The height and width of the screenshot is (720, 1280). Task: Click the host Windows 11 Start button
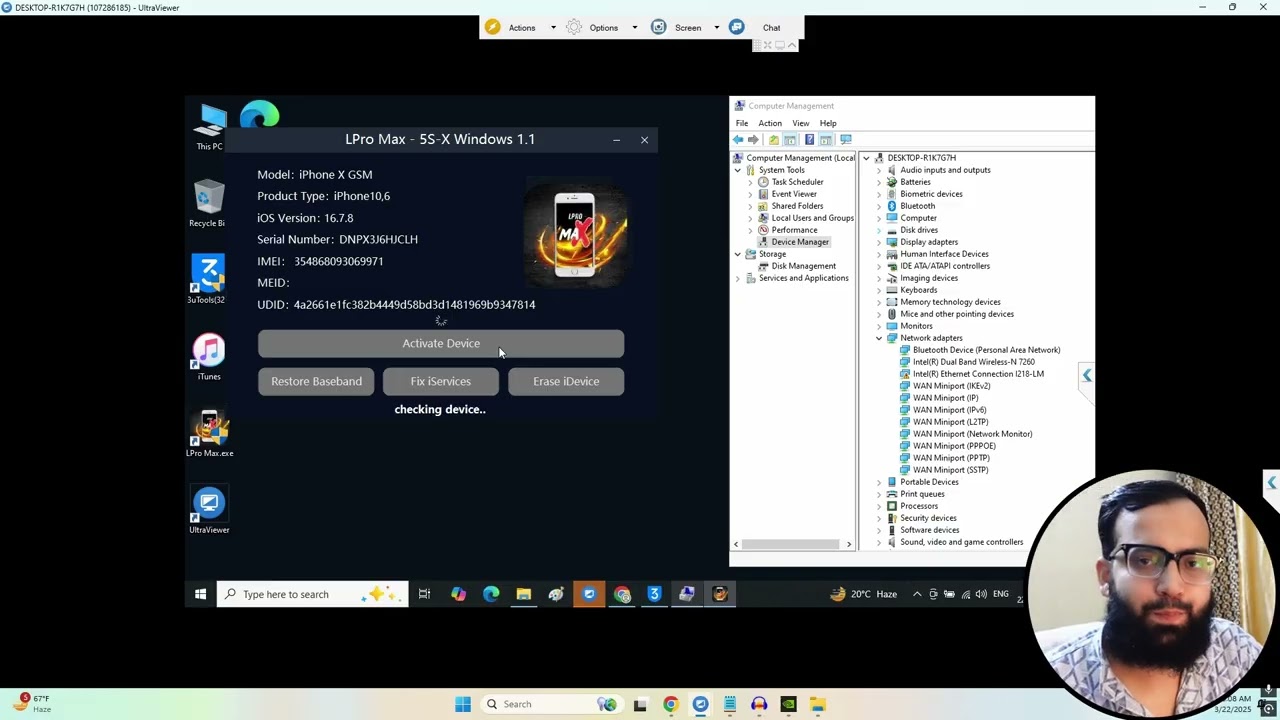point(463,704)
